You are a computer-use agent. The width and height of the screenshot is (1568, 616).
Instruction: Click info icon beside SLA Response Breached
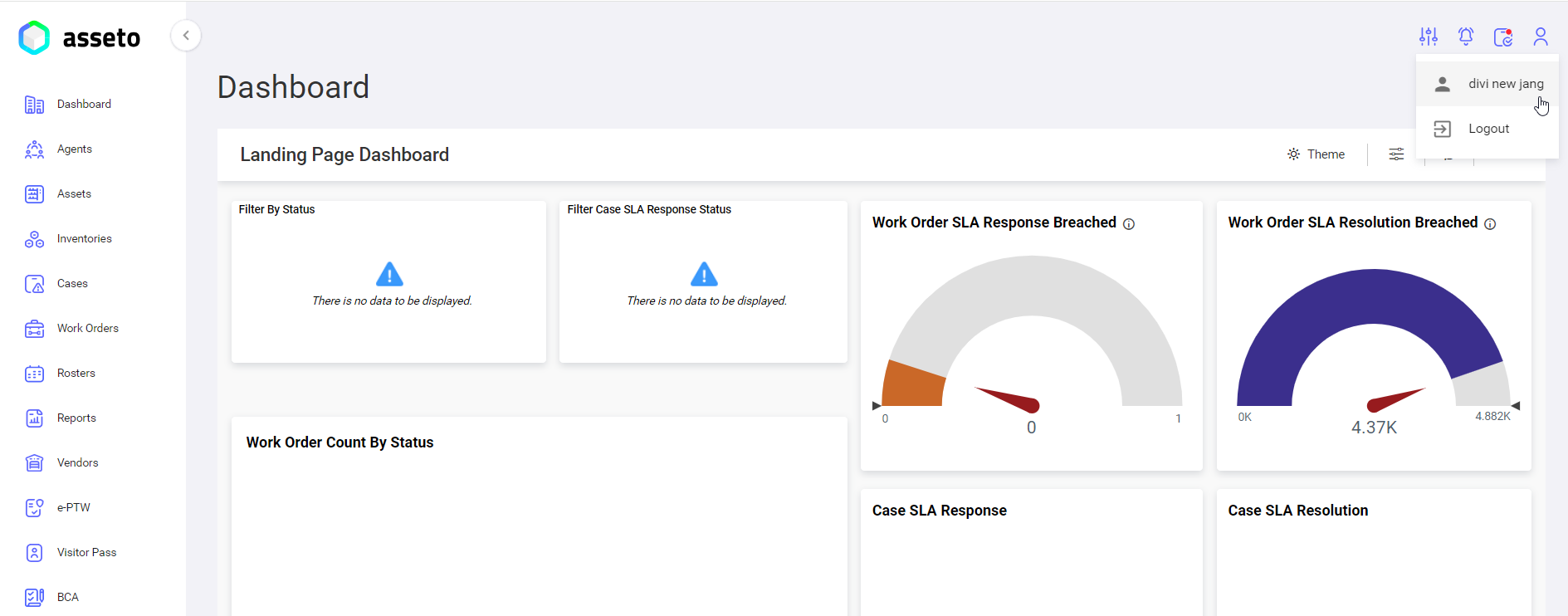point(1129,224)
